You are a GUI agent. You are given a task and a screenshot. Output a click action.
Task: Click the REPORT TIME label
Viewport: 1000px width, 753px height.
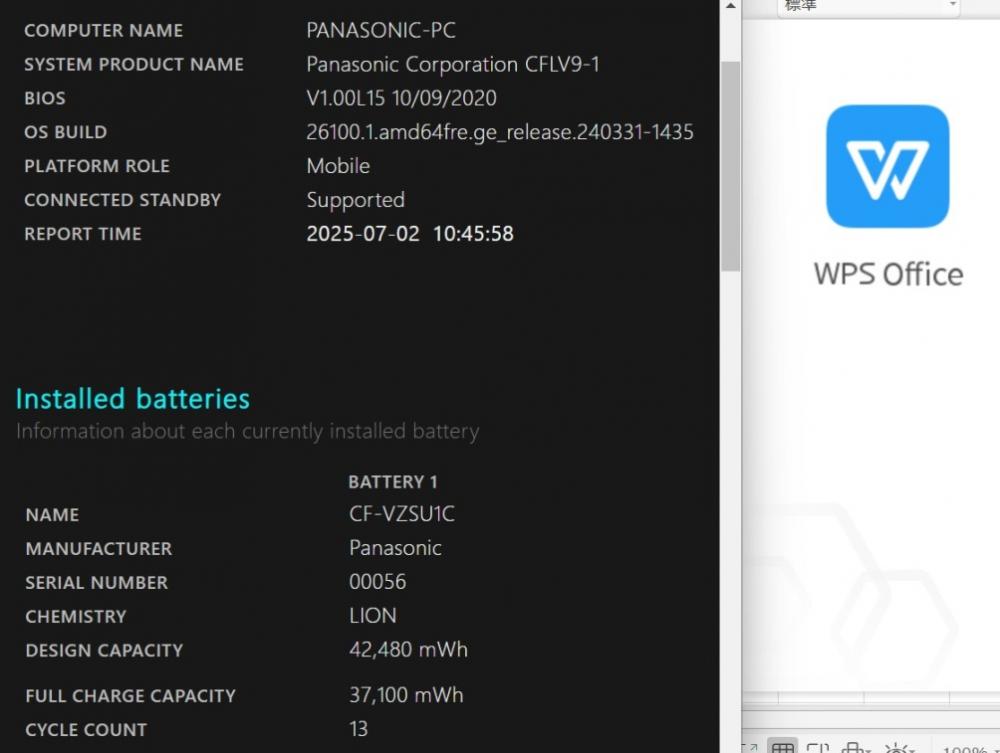83,234
